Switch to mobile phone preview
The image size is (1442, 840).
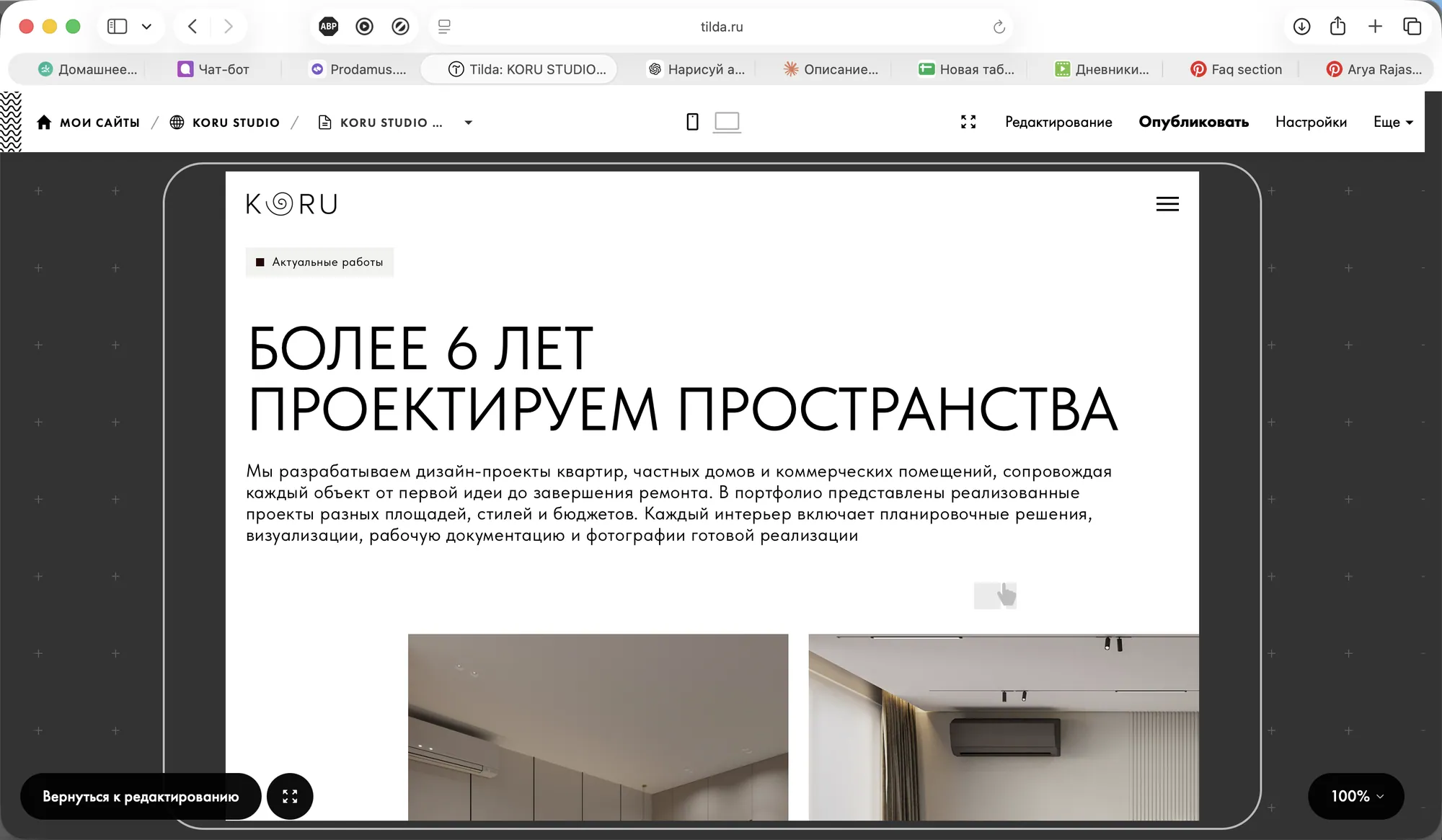[692, 122]
